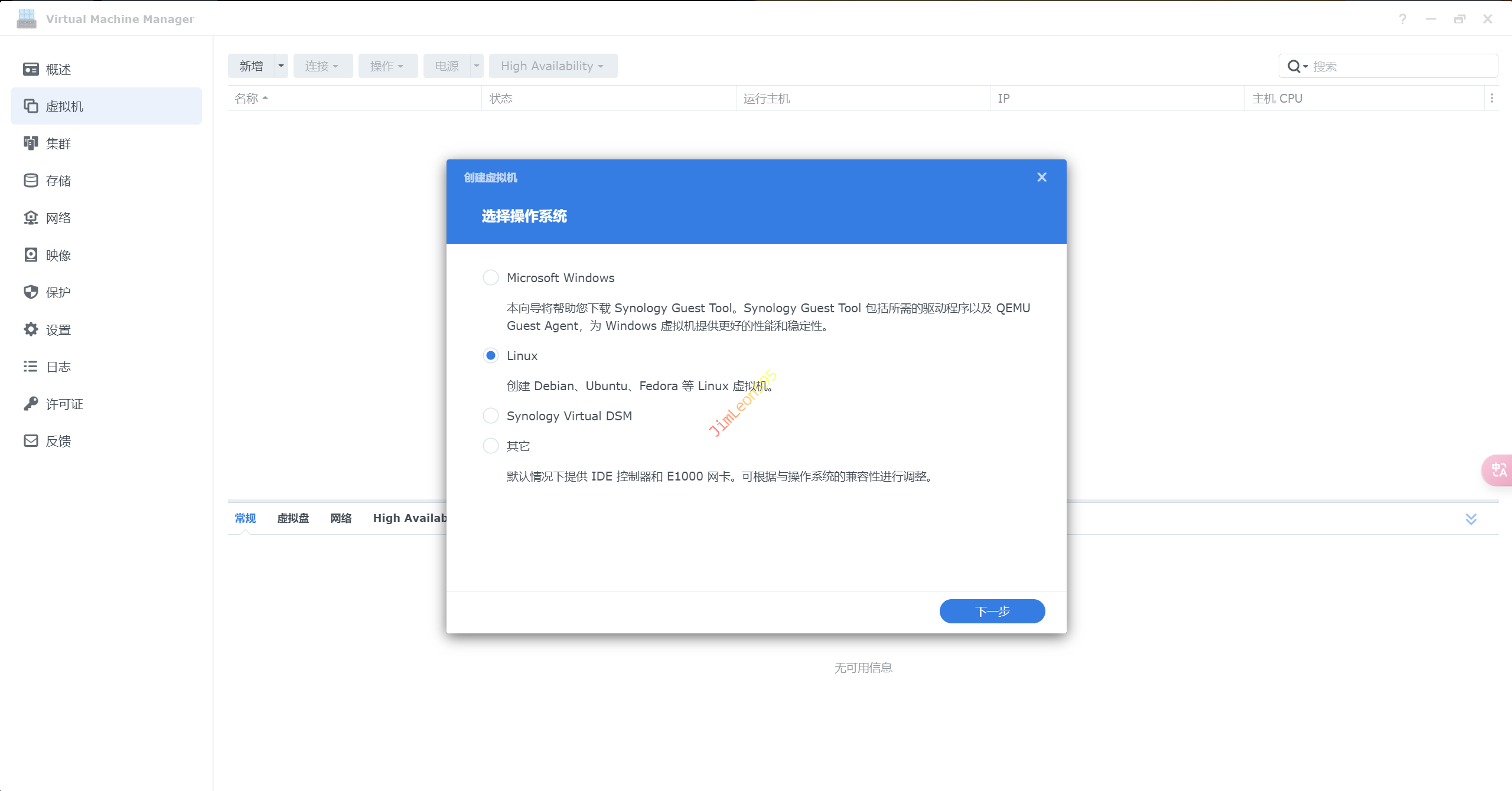Click into the 搜索 search field
Viewport: 1512px width, 791px height.
click(1400, 66)
